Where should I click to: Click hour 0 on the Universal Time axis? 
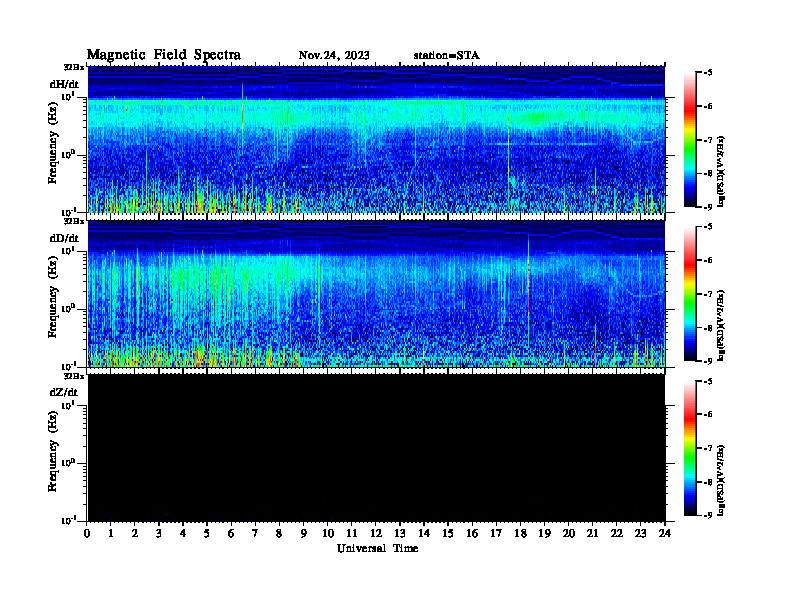87,534
